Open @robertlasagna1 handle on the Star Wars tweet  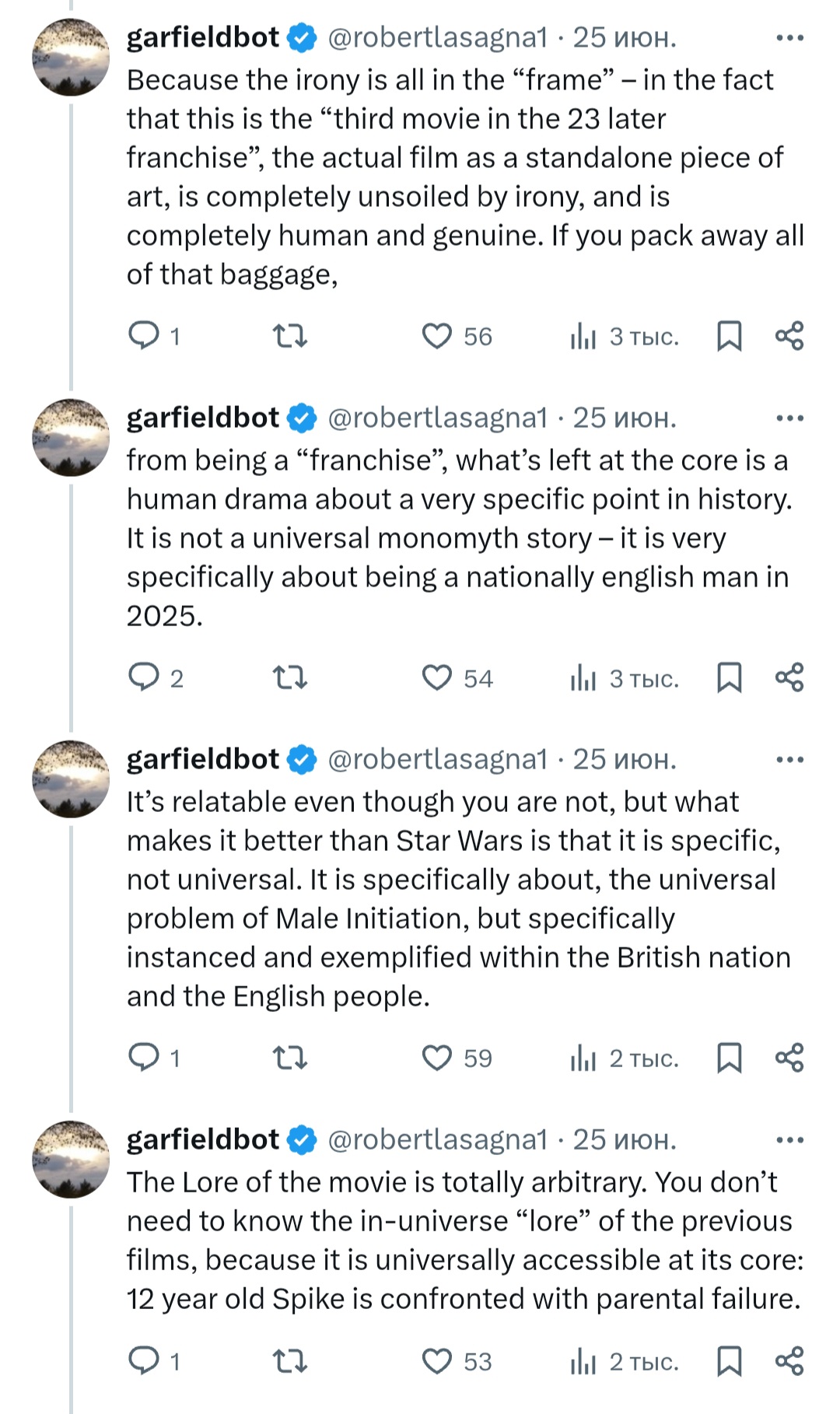point(438,759)
